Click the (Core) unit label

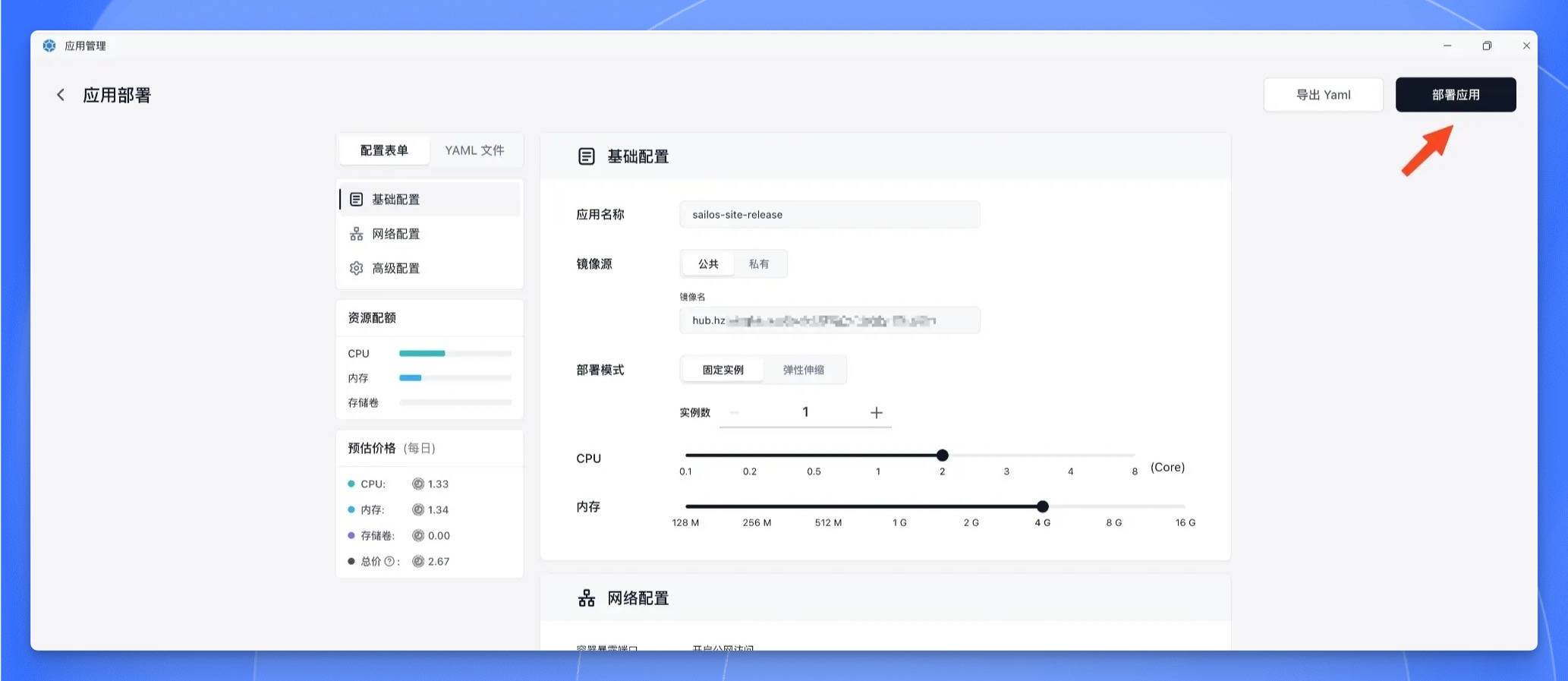[1167, 467]
